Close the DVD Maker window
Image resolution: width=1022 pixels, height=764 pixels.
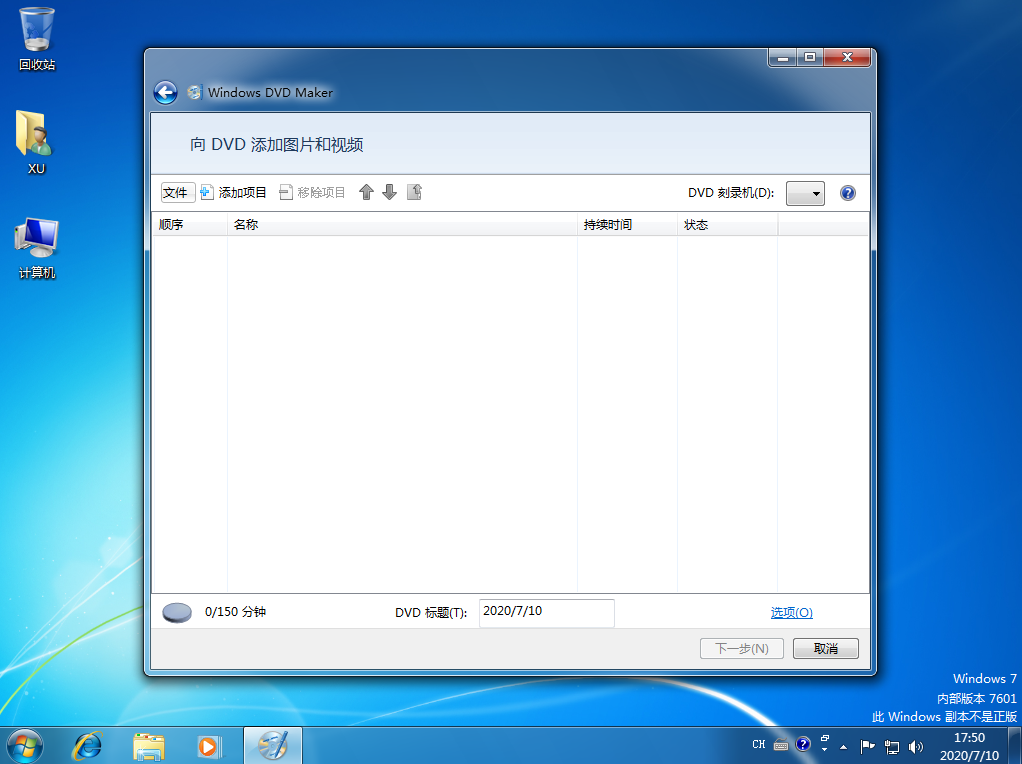(x=847, y=57)
